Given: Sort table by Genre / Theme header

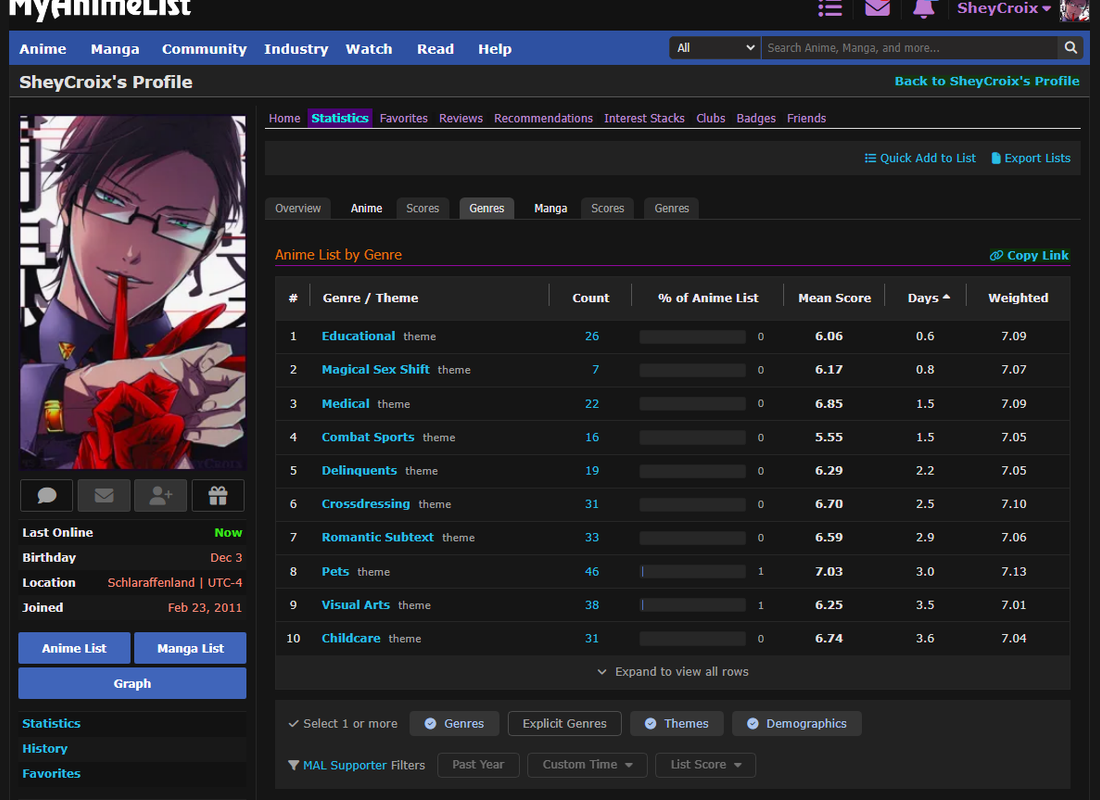Looking at the screenshot, I should (x=370, y=298).
